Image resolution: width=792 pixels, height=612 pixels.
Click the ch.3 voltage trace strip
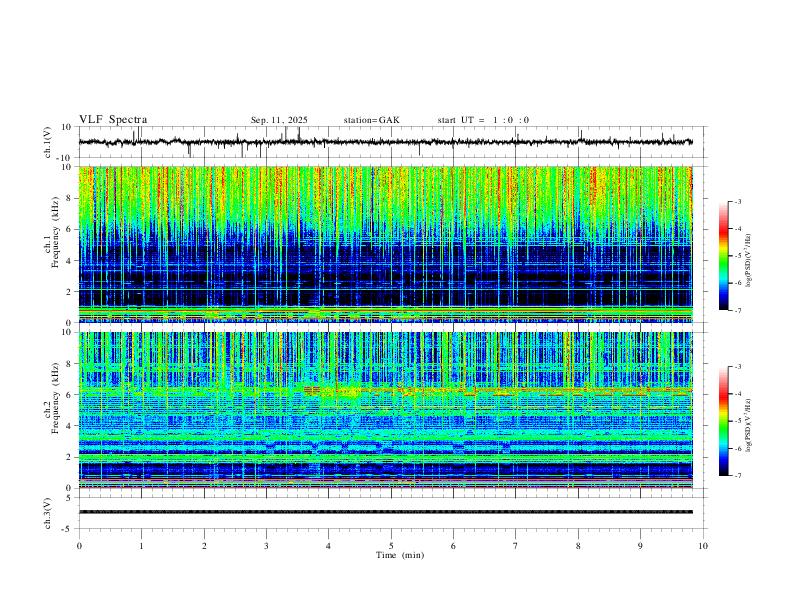(386, 512)
